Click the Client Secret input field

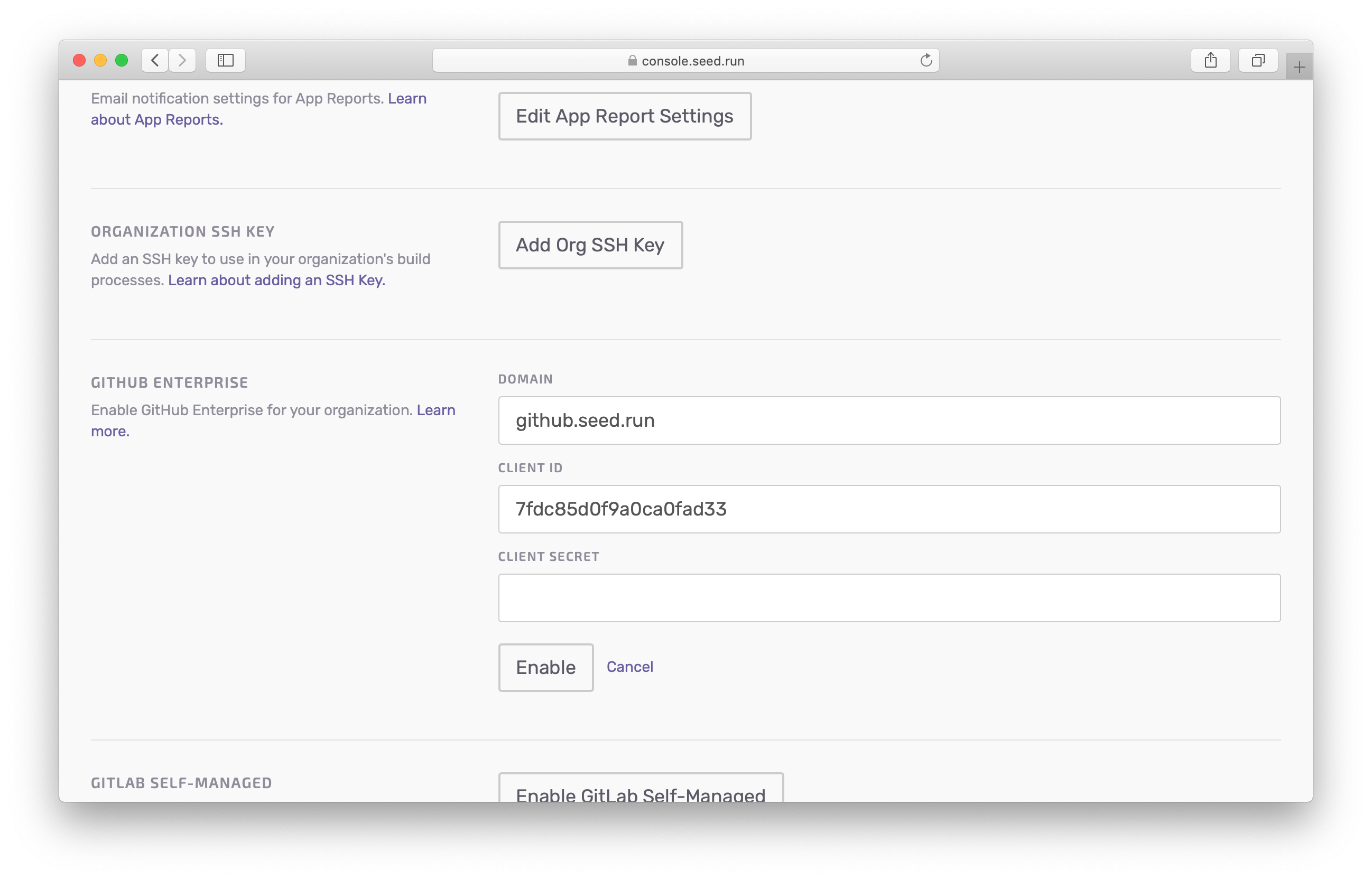tap(889, 597)
